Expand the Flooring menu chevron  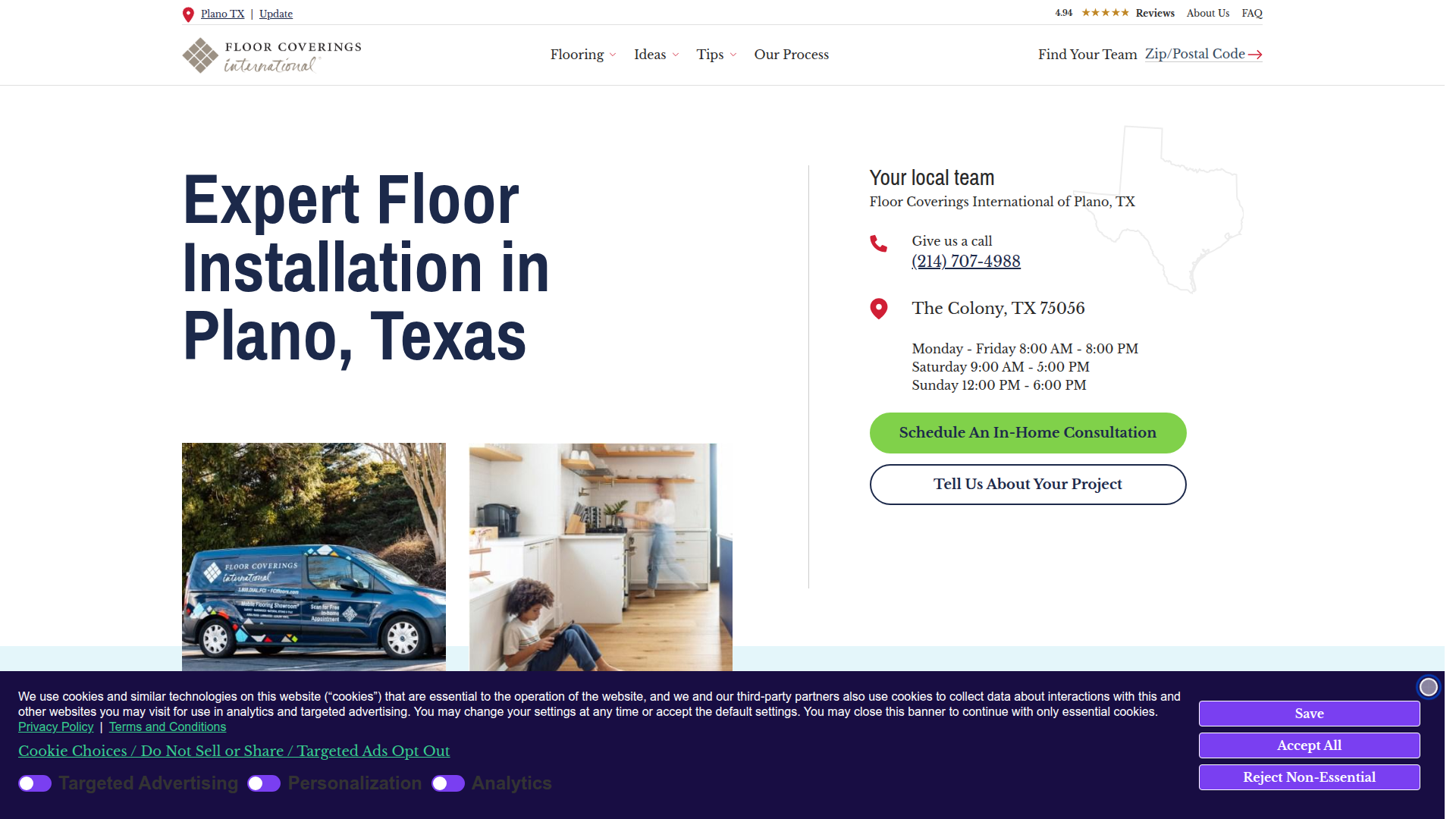tap(613, 55)
